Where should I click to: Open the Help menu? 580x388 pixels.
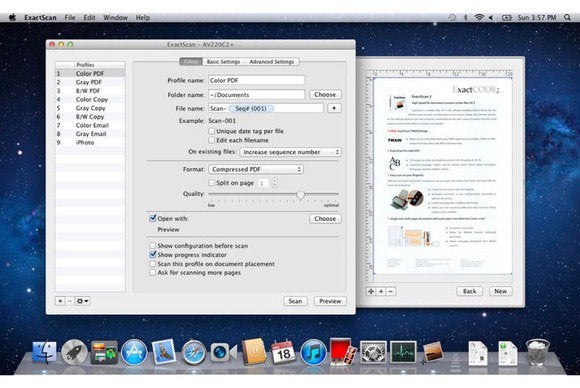pyautogui.click(x=142, y=17)
